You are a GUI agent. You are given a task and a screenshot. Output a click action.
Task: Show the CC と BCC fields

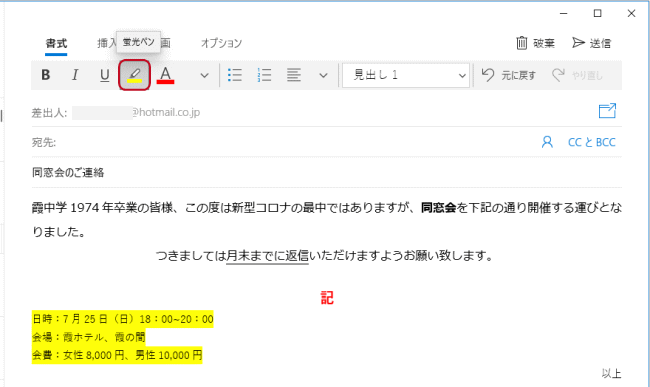[592, 142]
